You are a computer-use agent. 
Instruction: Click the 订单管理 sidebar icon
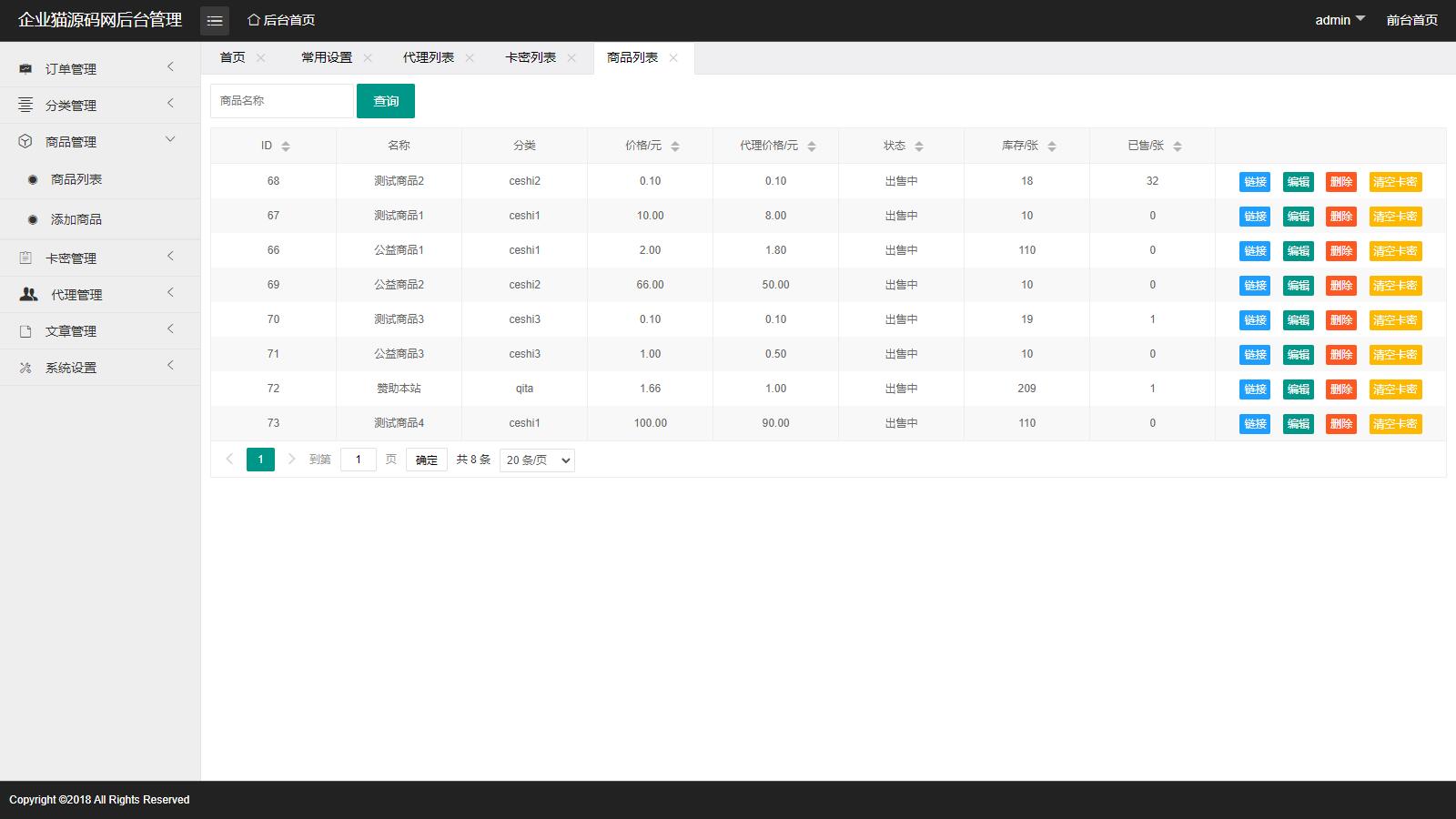[x=25, y=69]
